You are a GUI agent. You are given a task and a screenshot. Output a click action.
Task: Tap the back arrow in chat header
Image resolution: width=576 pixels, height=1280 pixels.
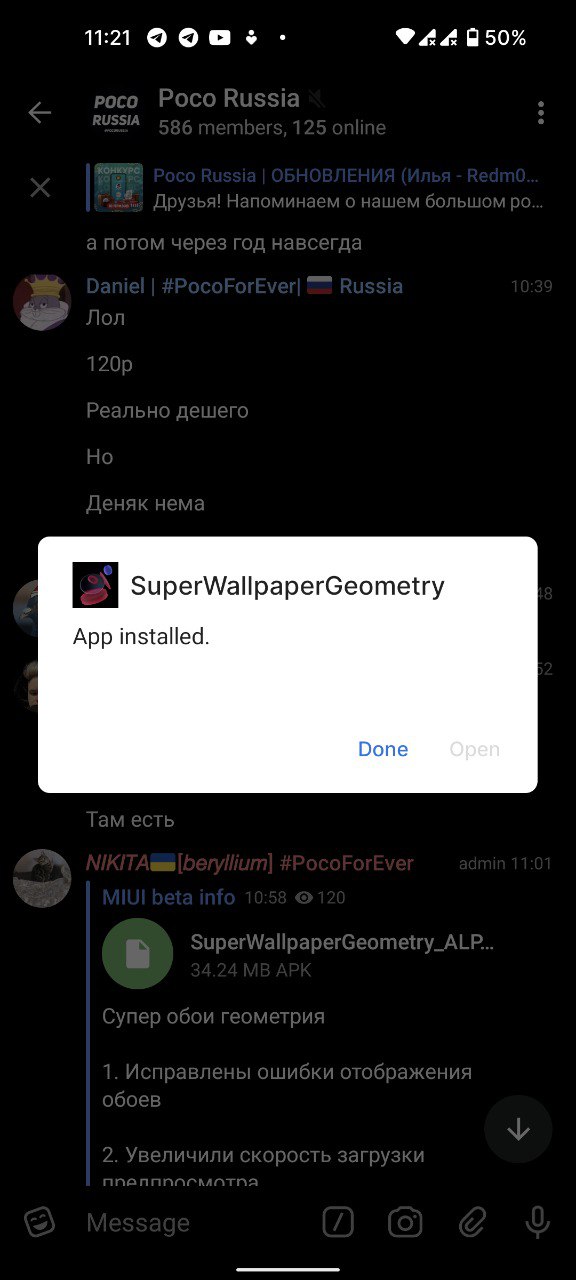point(40,113)
